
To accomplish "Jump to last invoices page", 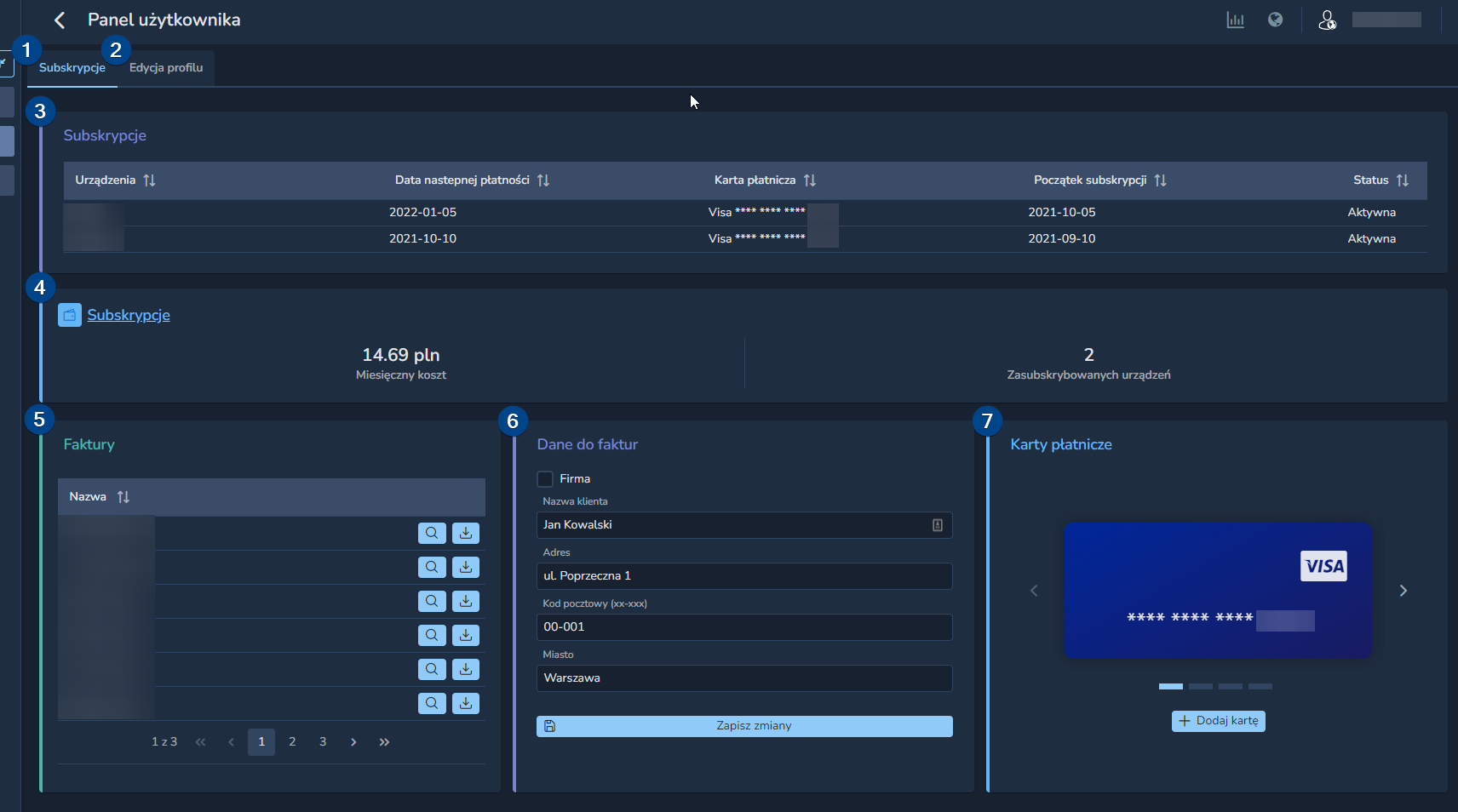I will tap(384, 742).
